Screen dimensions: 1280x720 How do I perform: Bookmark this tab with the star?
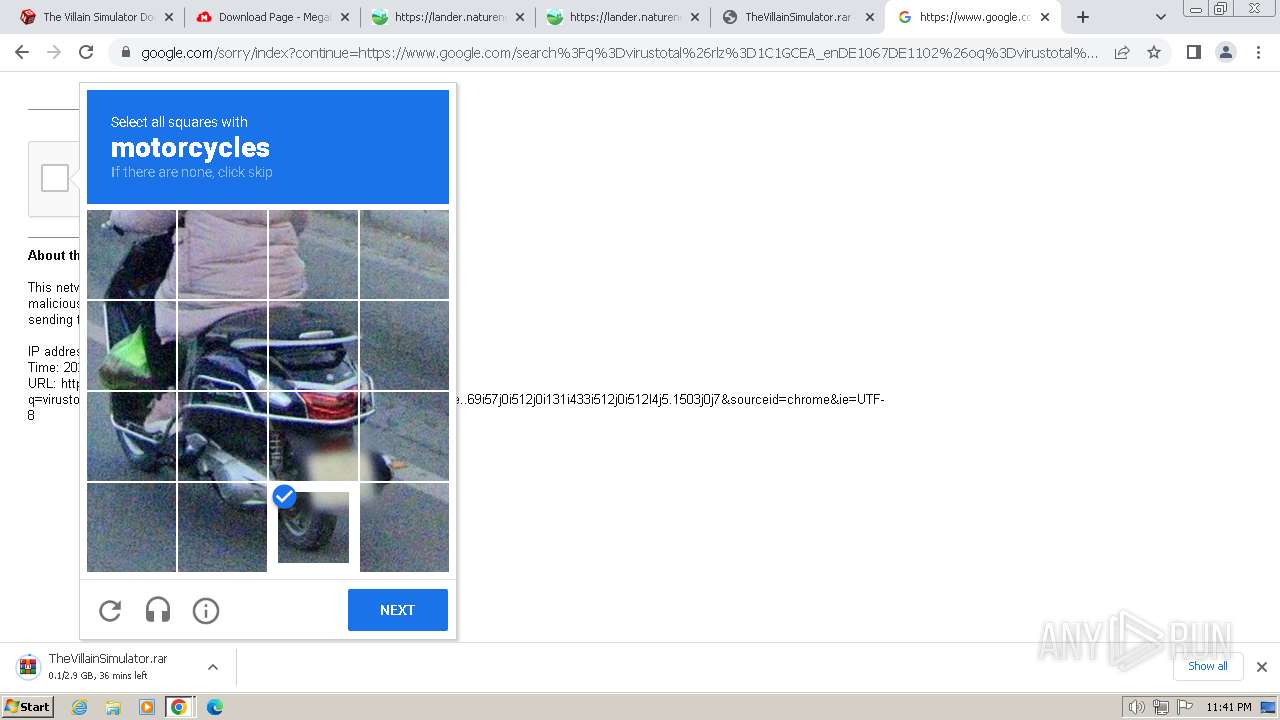pyautogui.click(x=1154, y=52)
